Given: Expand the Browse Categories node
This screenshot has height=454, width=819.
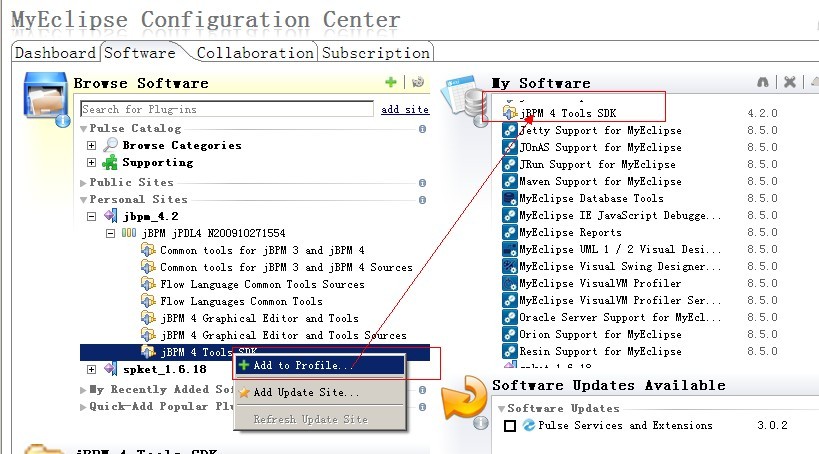Looking at the screenshot, I should coord(91,145).
